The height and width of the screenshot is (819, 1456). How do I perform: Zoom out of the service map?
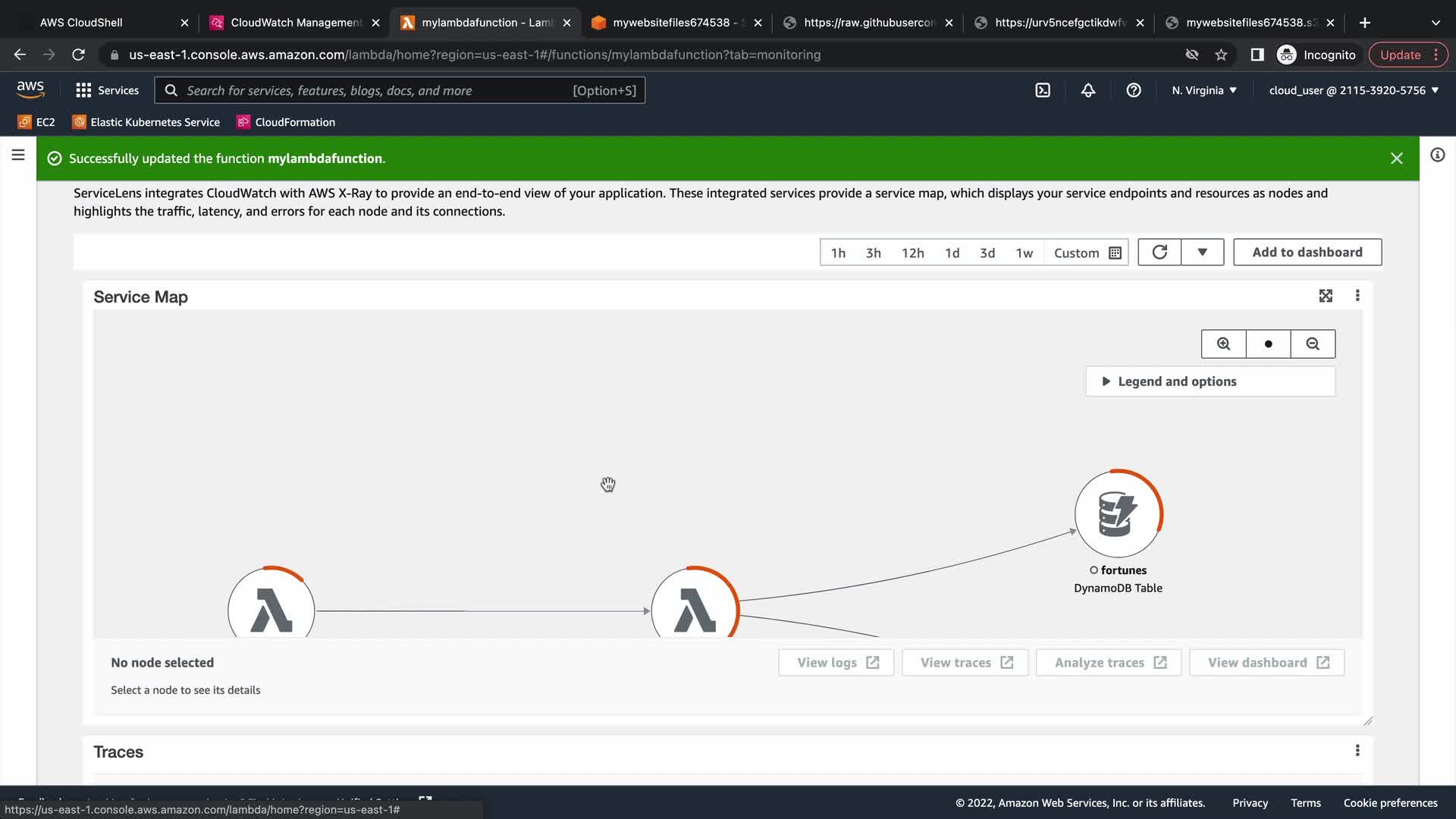[1313, 344]
